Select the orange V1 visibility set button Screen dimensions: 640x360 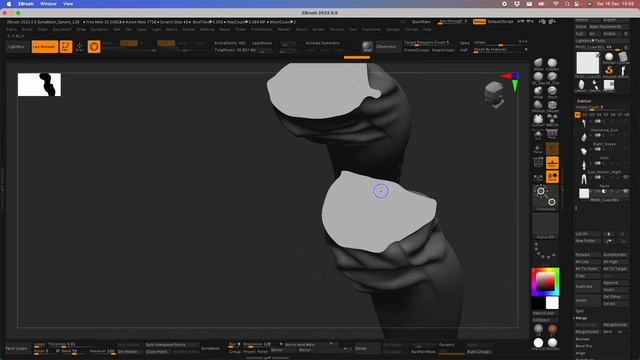click(x=578, y=115)
